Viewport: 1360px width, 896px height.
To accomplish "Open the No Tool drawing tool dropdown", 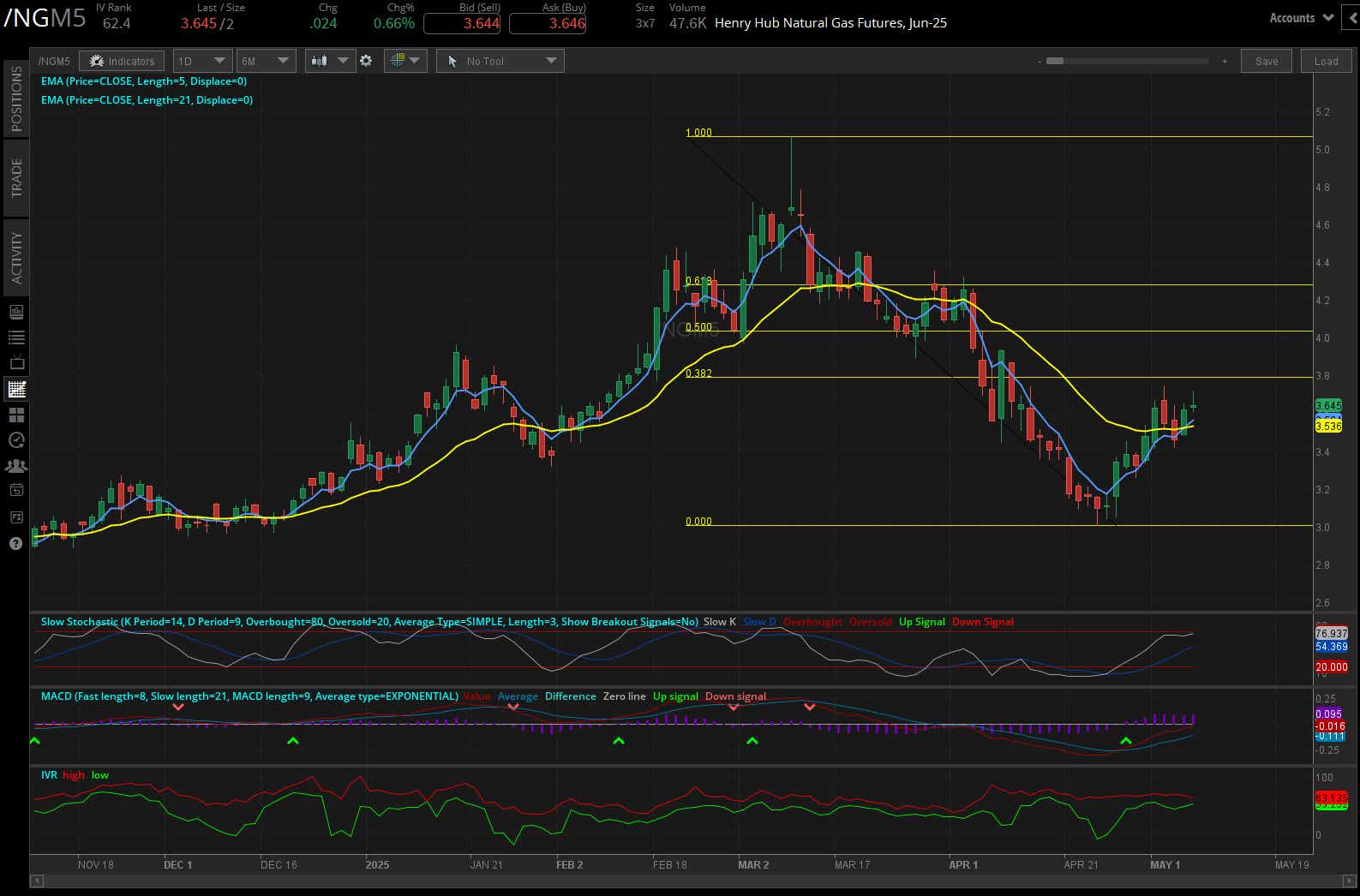I will tap(500, 61).
